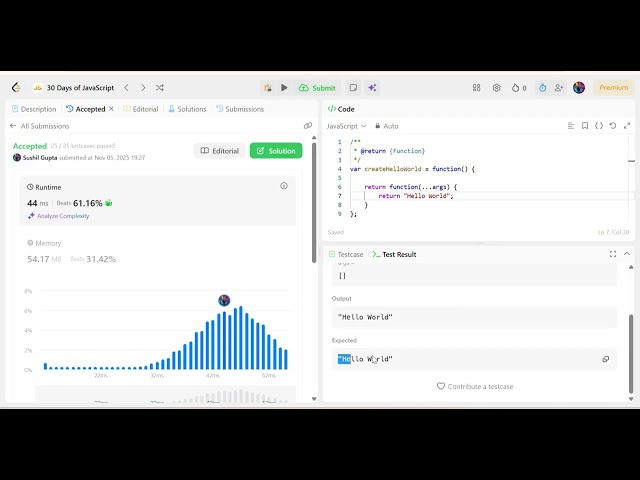Open the notes icon beside Submit
The height and width of the screenshot is (480, 640).
(353, 88)
